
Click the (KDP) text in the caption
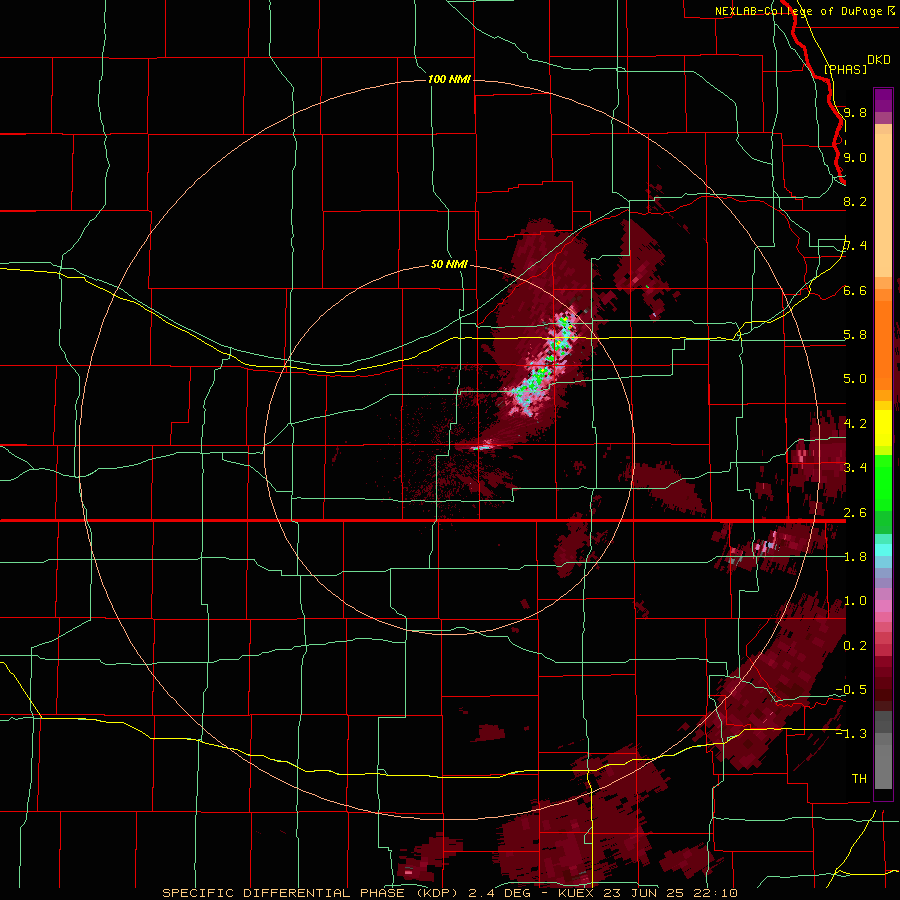tap(436, 893)
